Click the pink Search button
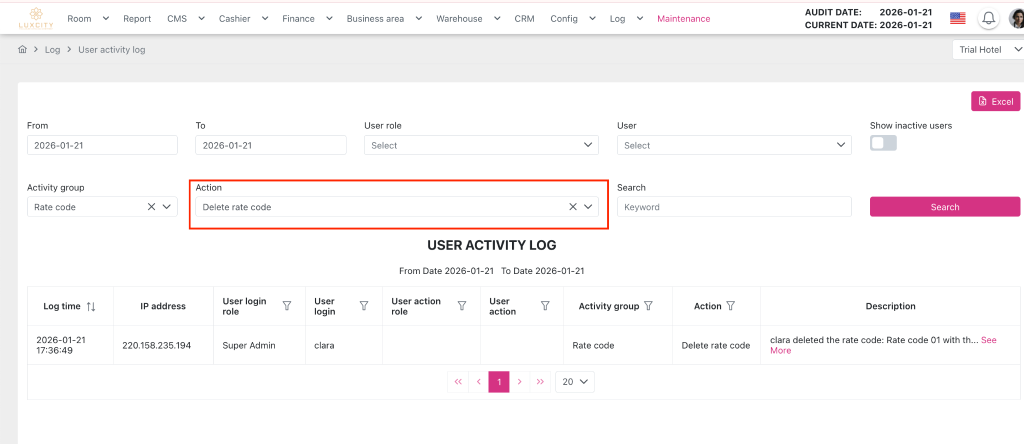Screen dimensions: 1024x444 click(944, 207)
